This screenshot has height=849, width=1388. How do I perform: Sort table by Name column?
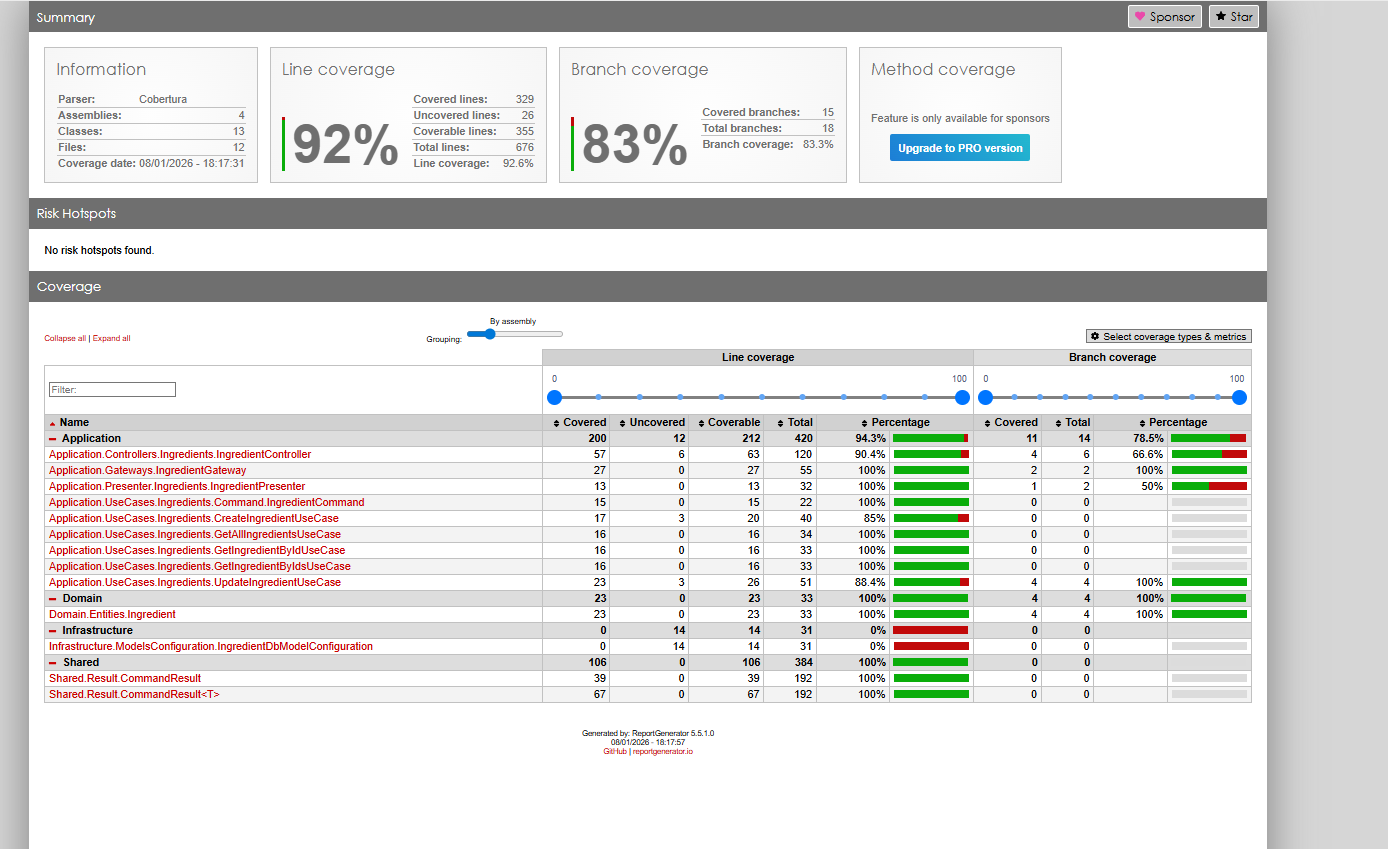point(74,423)
